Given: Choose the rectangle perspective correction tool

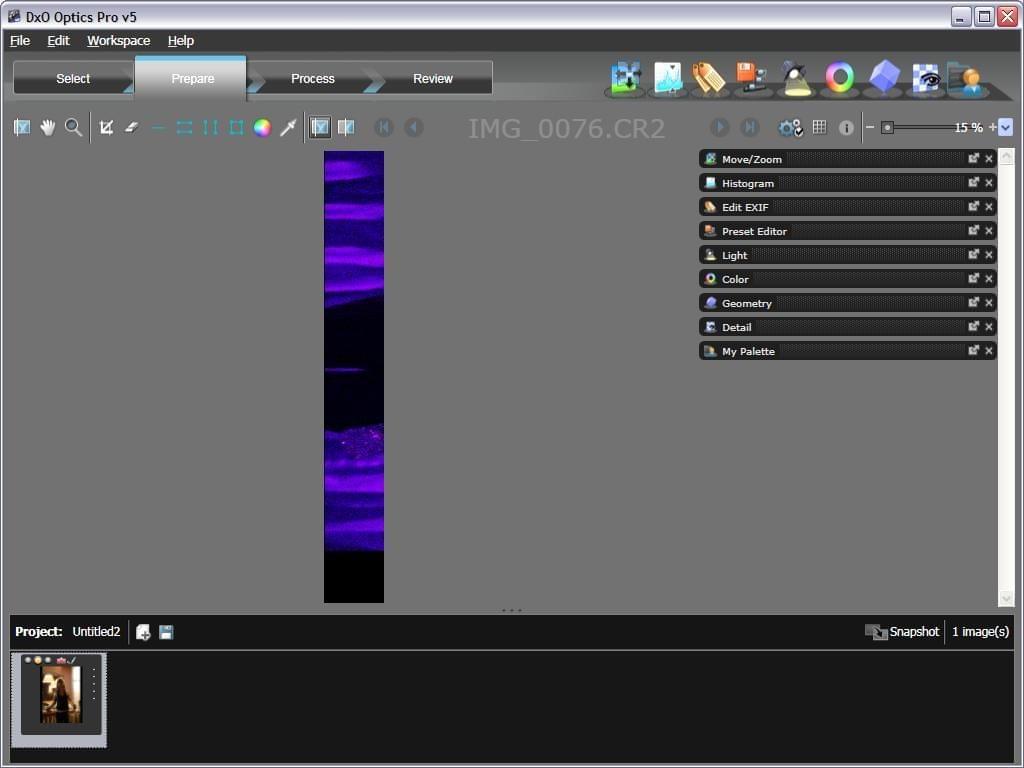Looking at the screenshot, I should tap(236, 127).
